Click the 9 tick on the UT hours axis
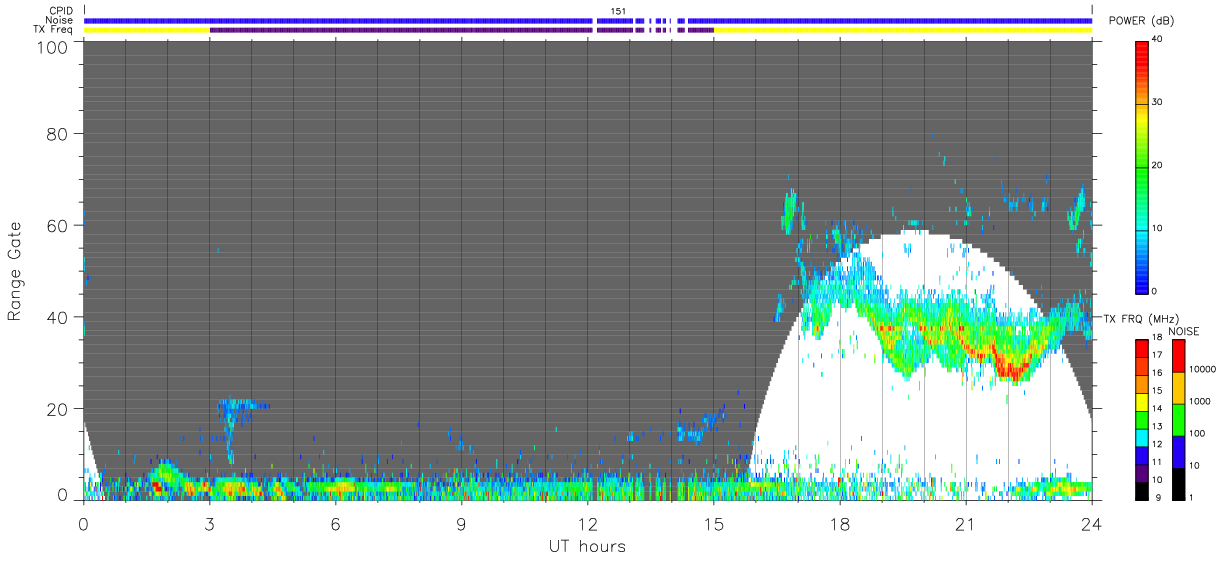The image size is (1228, 567). pos(462,523)
